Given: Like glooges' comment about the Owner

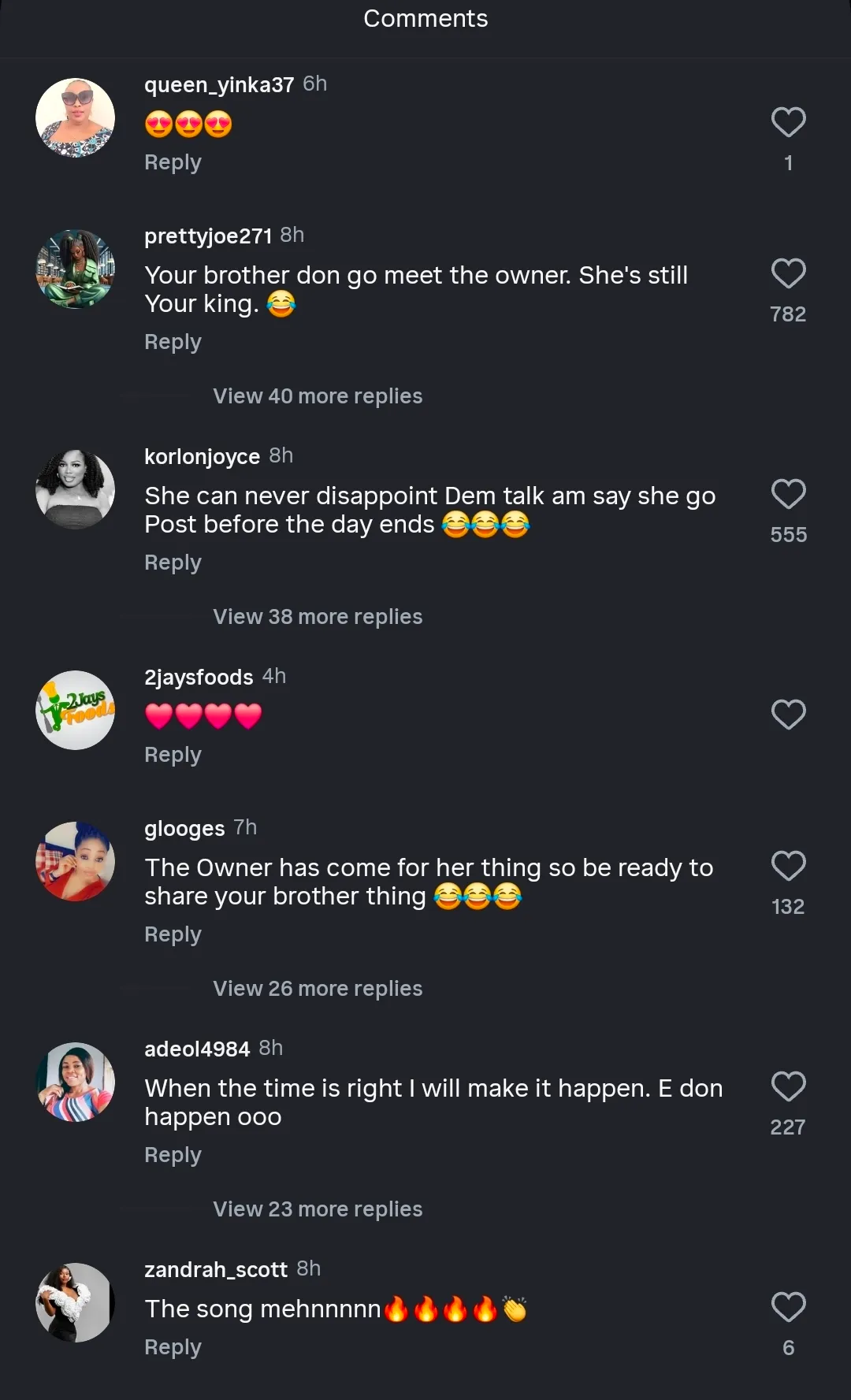Looking at the screenshot, I should click(x=788, y=866).
